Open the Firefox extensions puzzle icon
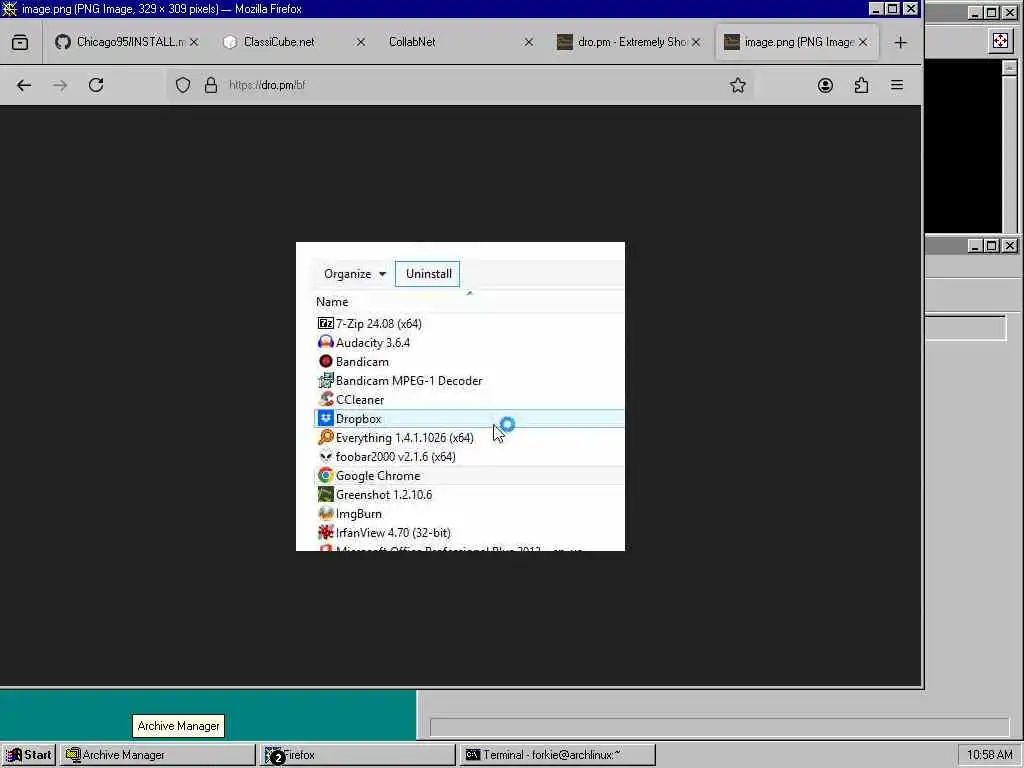 click(x=861, y=85)
